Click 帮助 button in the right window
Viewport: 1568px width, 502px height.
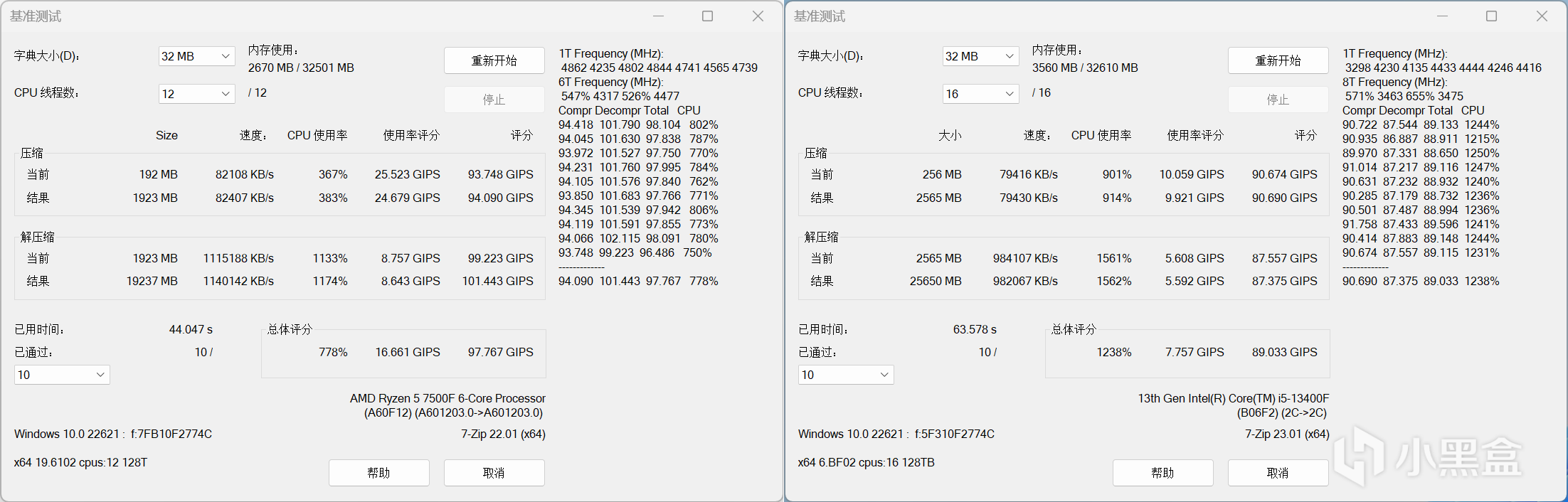(1162, 473)
